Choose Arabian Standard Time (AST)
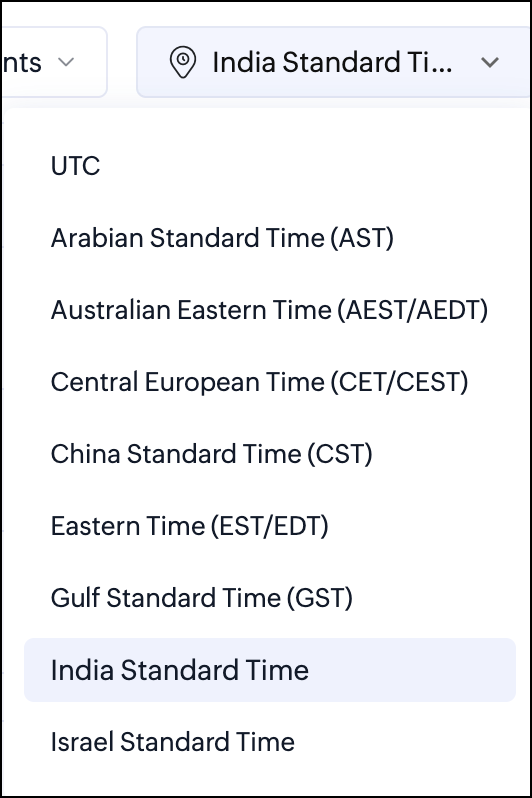This screenshot has width=532, height=798. [x=270, y=238]
